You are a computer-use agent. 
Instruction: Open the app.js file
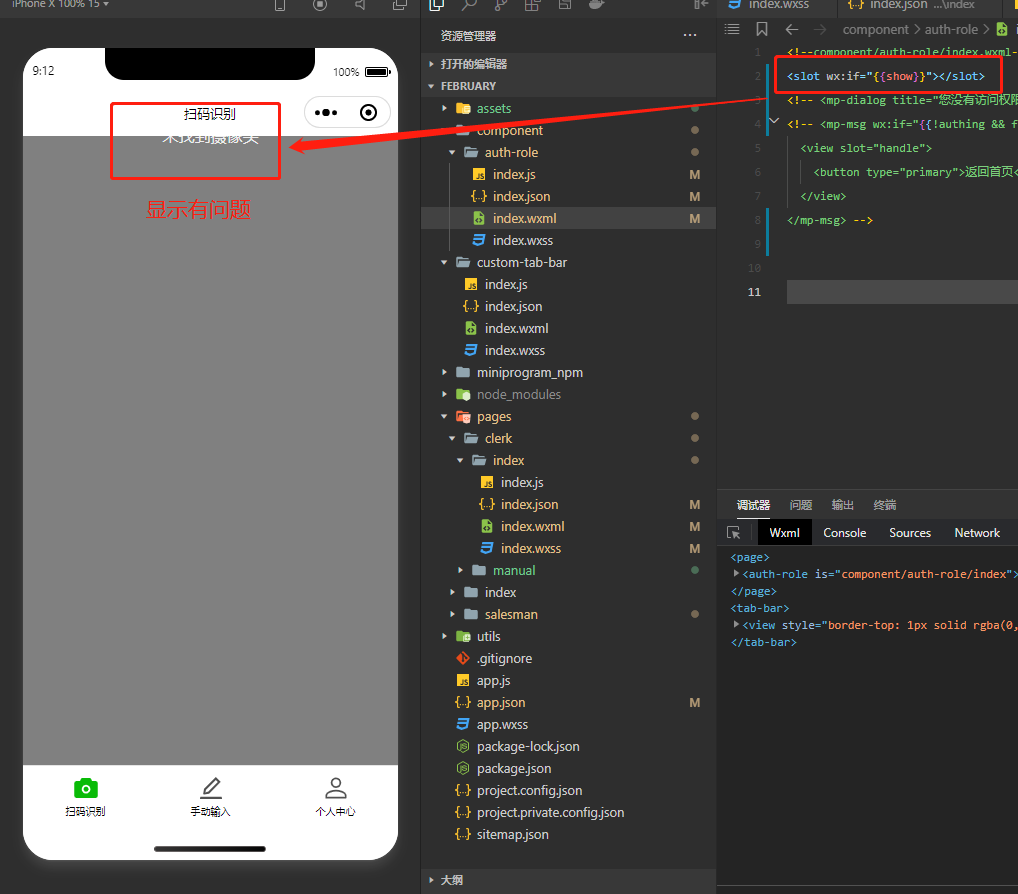[x=493, y=680]
